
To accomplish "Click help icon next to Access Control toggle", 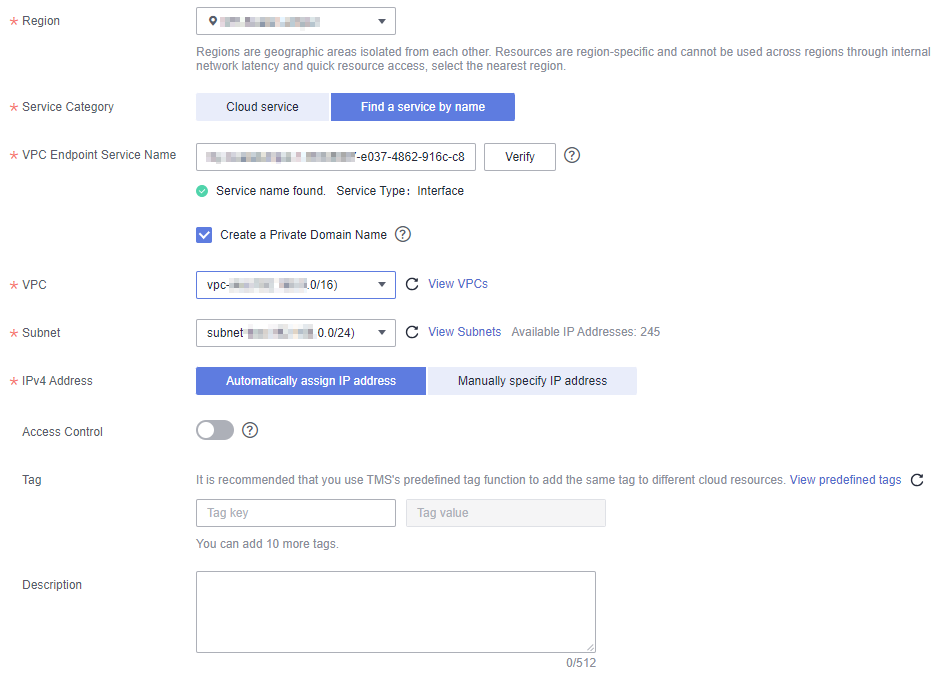I will point(250,430).
